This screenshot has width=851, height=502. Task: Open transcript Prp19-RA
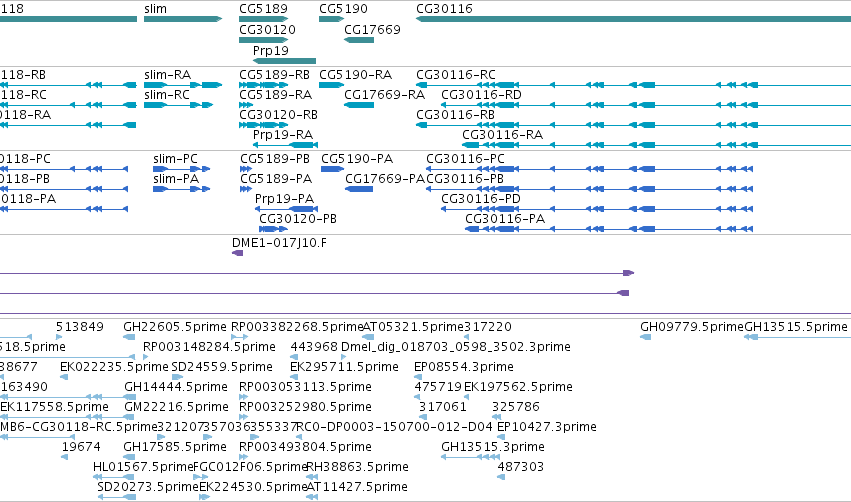pyautogui.click(x=282, y=135)
